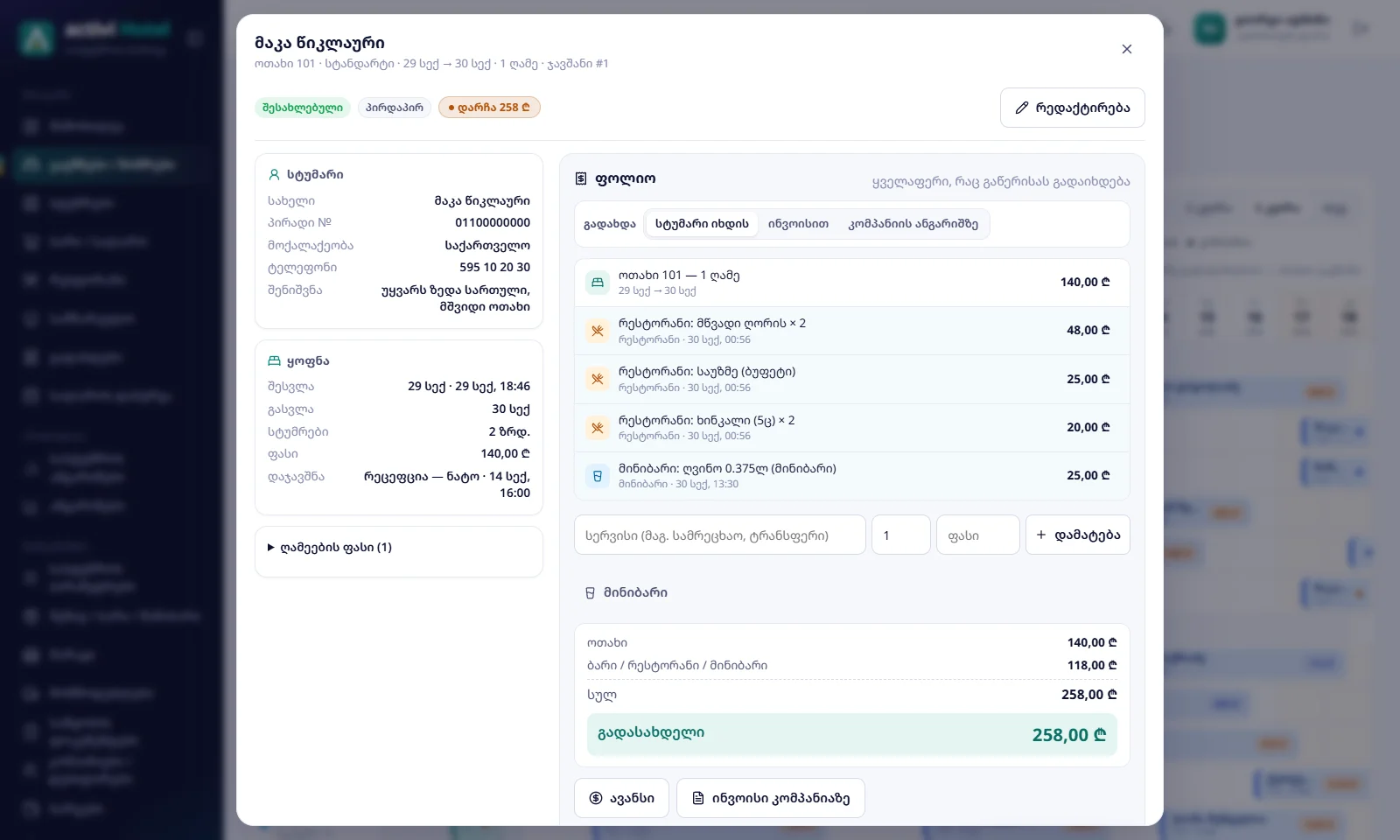
Task: Click the phone number 595 10 20 30
Action: [x=494, y=267]
